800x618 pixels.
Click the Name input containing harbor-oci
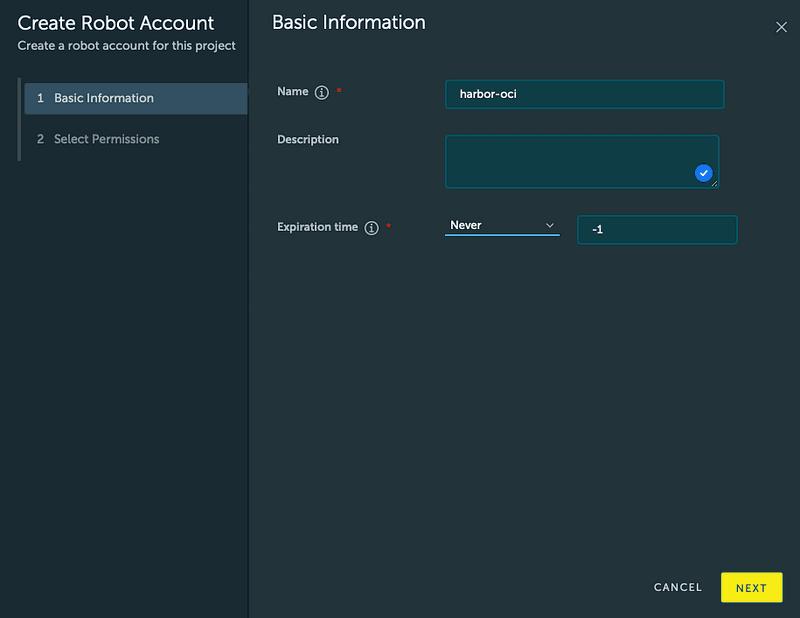pos(585,94)
